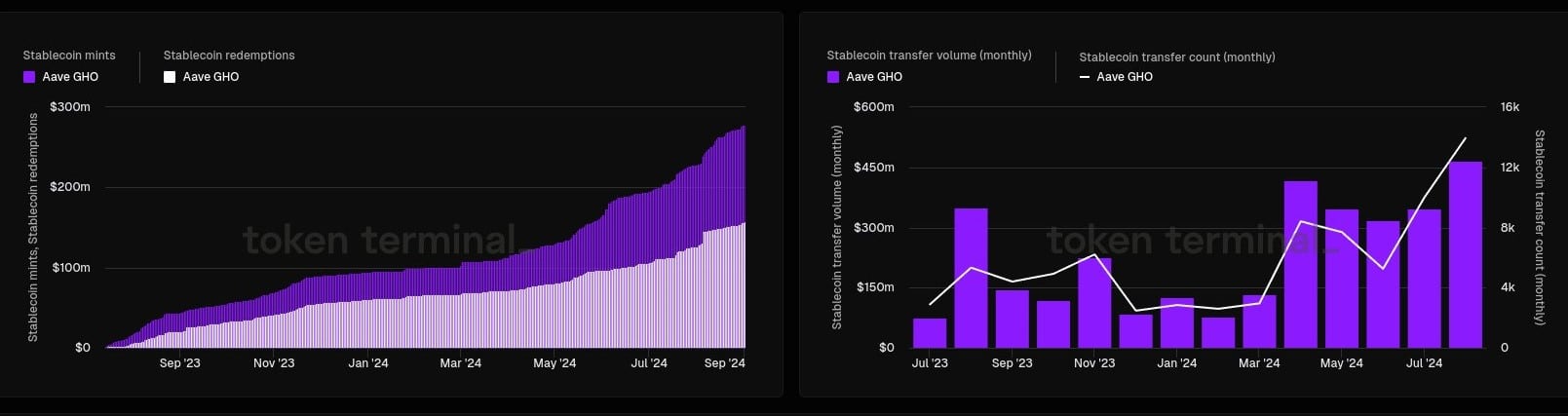Toggle Aave GHO series in Stablecoin redemptions legend

click(x=210, y=77)
